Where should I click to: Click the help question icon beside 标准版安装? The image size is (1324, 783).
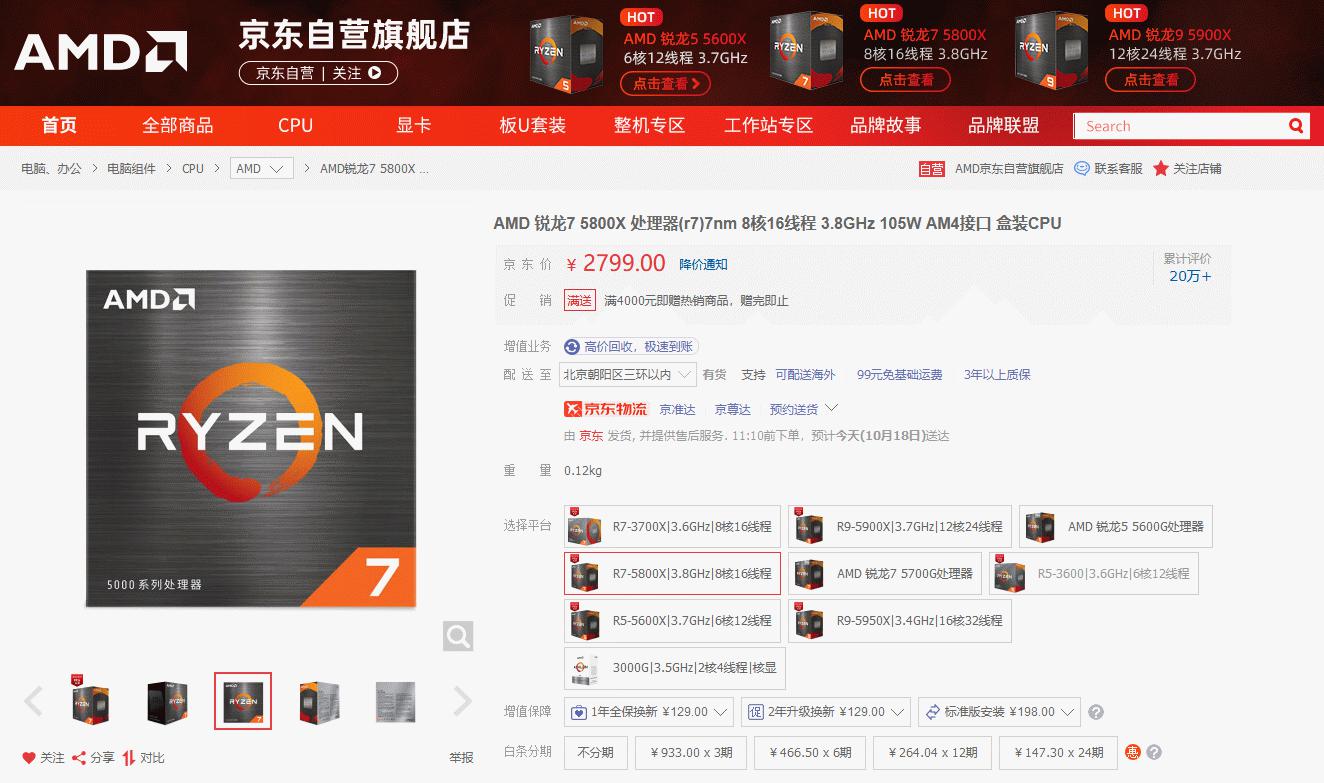point(1096,713)
